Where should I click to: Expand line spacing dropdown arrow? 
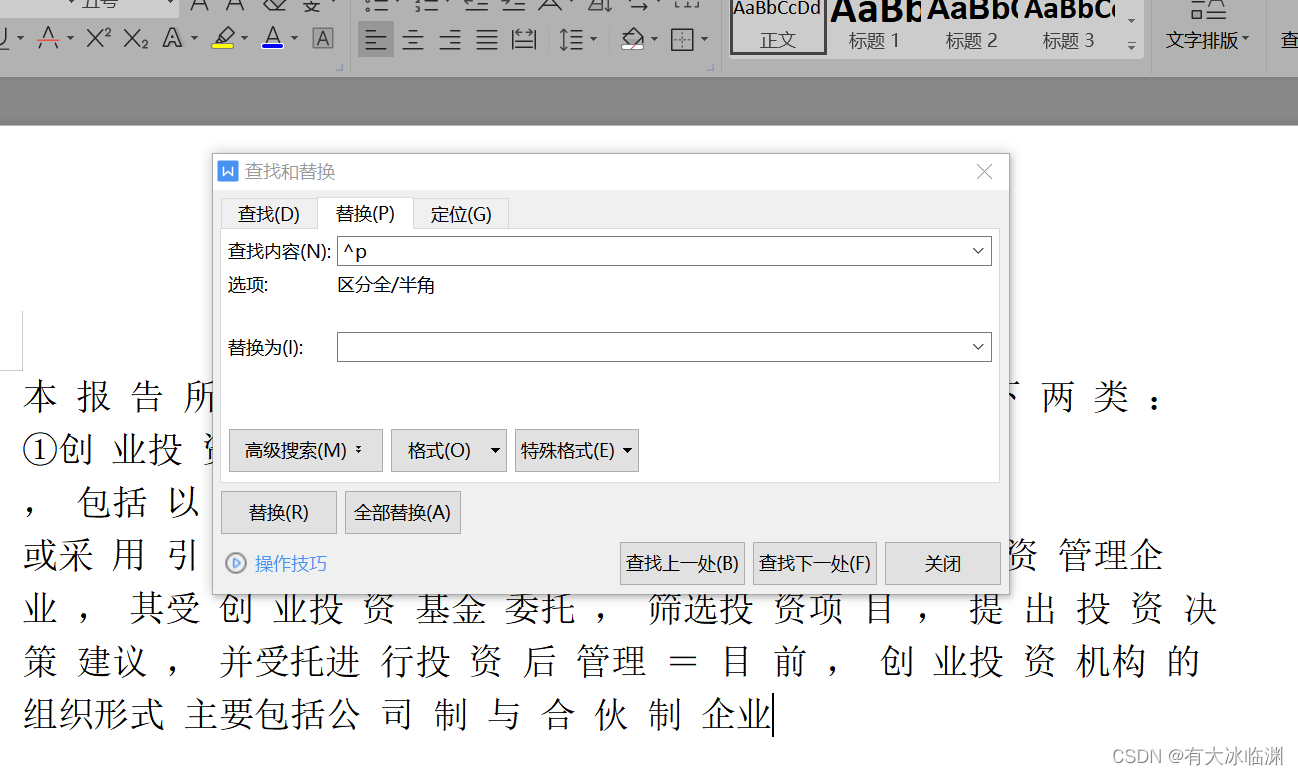tap(593, 40)
